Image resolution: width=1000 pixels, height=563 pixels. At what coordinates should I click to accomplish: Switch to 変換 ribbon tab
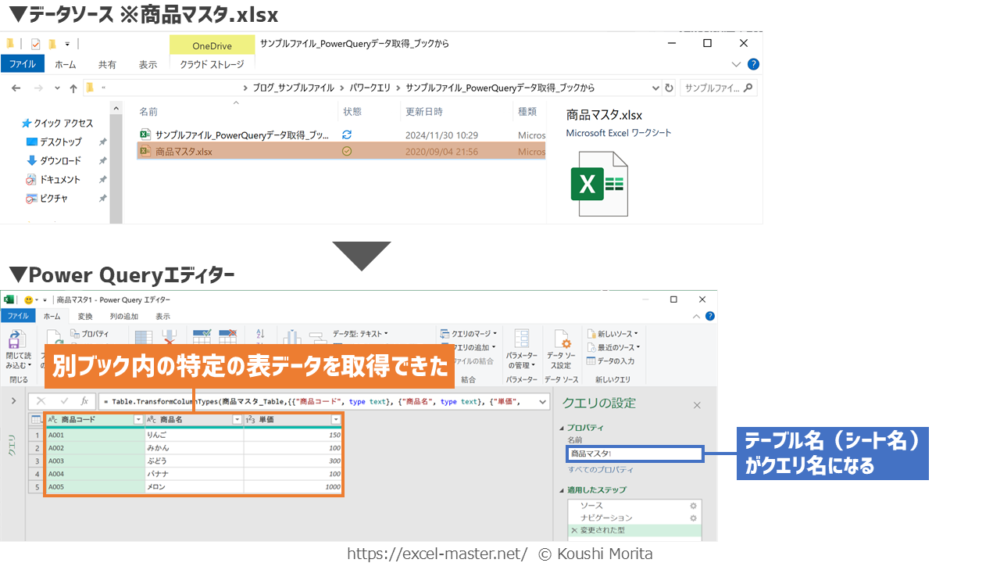pyautogui.click(x=85, y=316)
